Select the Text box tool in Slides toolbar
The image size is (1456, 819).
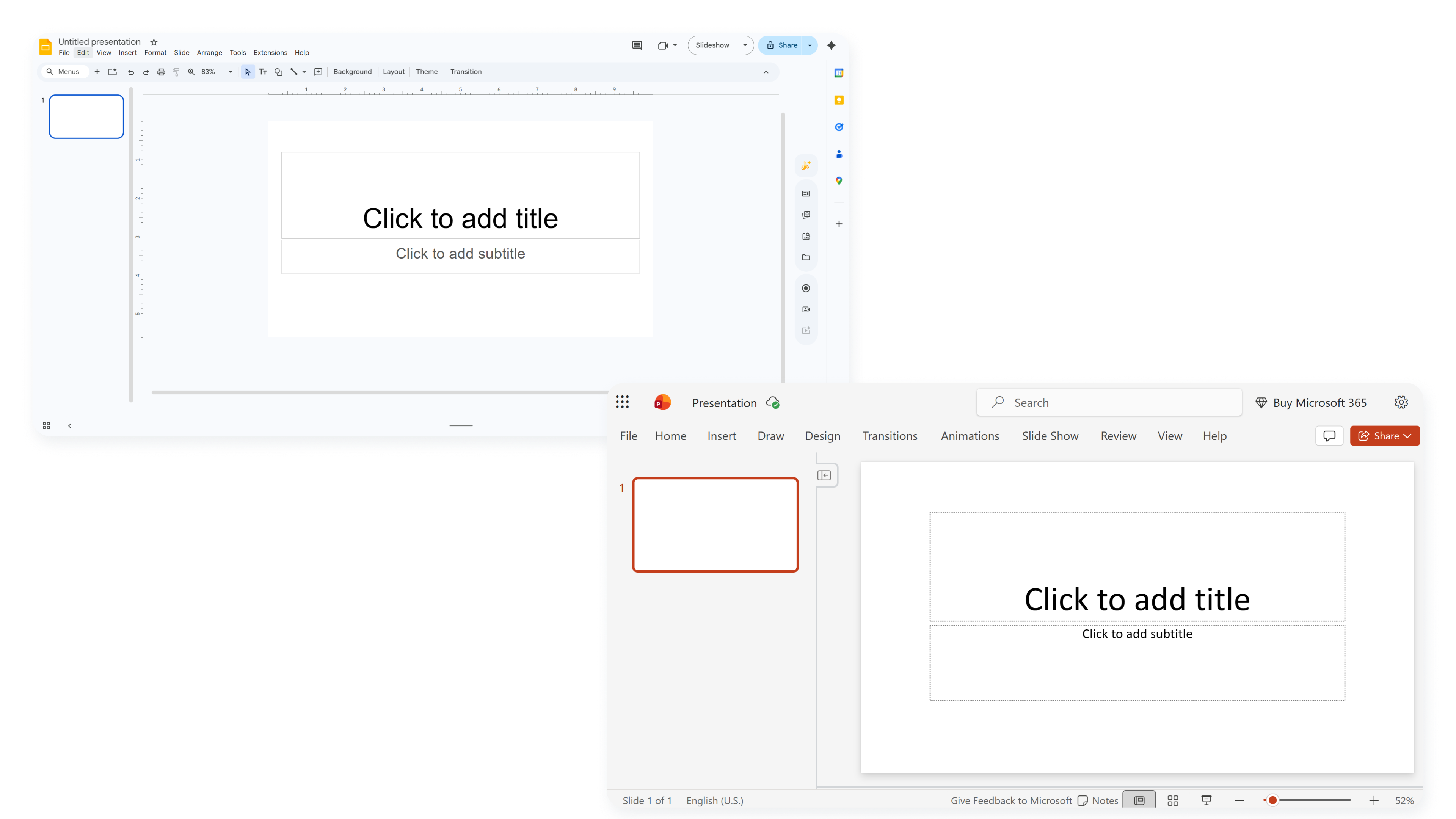pos(262,72)
